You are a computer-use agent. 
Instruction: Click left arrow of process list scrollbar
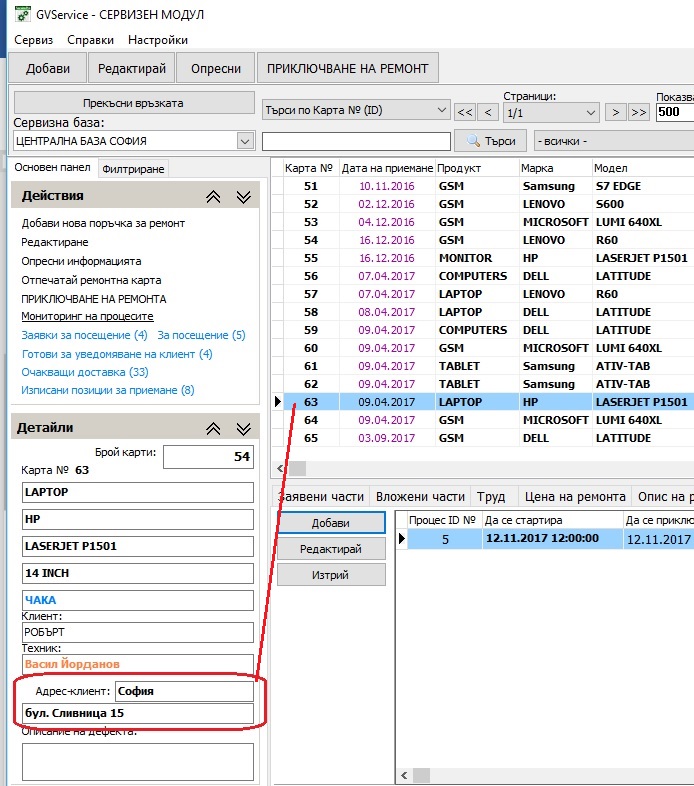pos(404,775)
